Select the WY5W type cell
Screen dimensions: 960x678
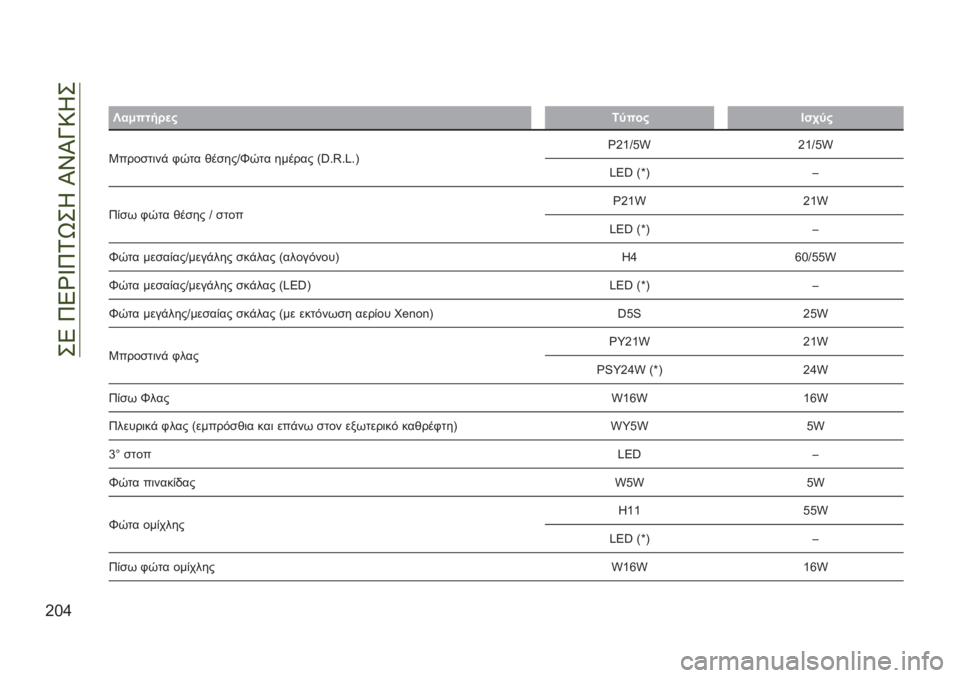[x=629, y=426]
